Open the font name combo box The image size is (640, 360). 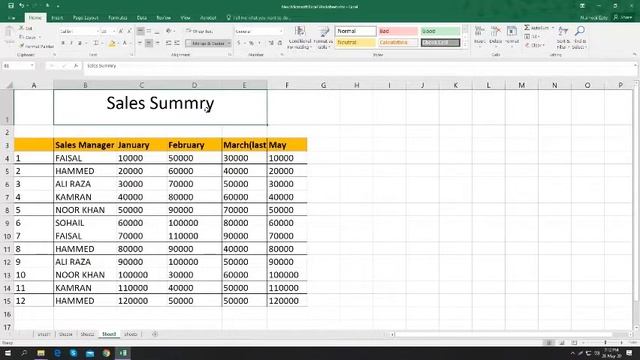[x=79, y=31]
